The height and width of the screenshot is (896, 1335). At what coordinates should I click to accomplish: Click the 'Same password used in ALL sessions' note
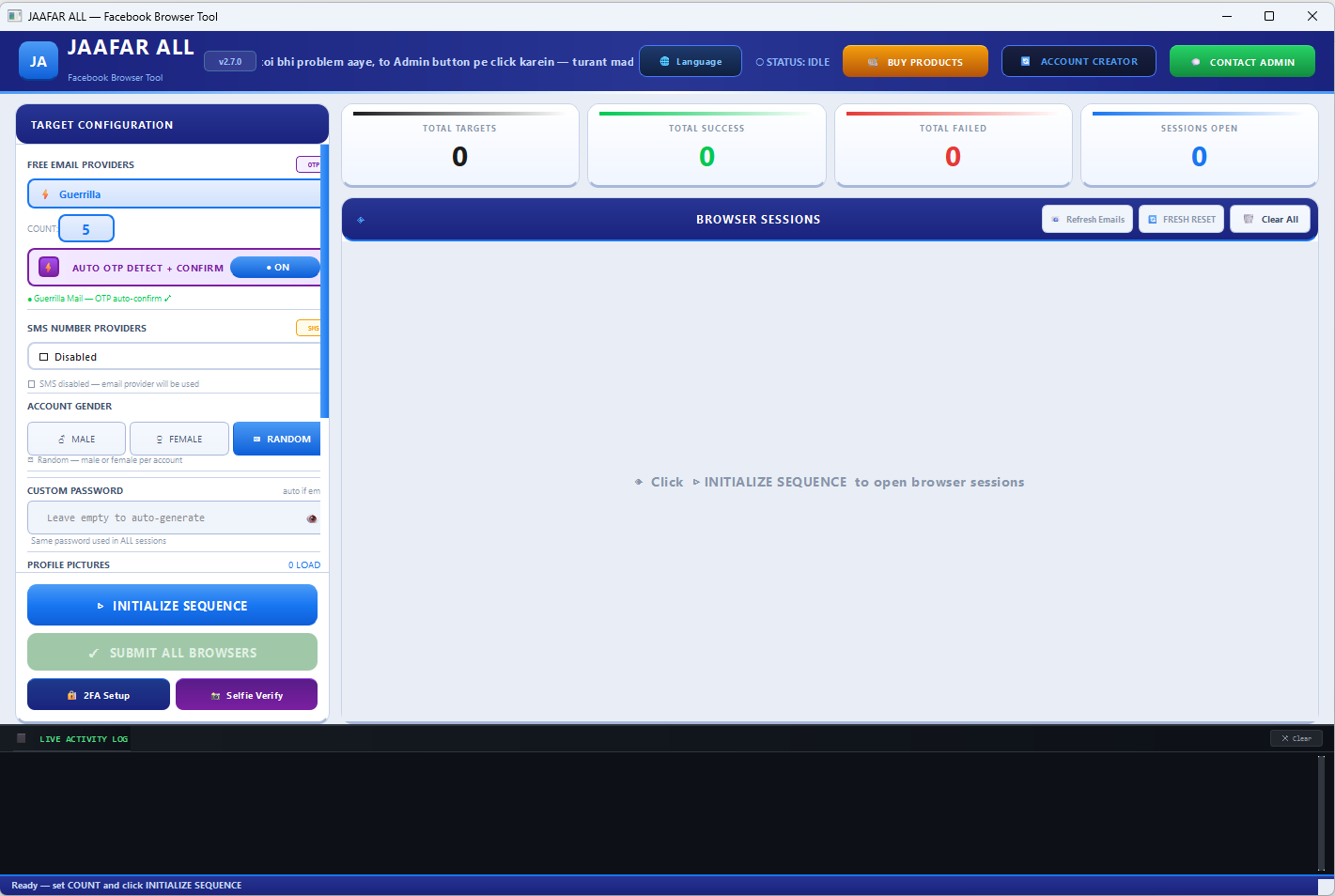tap(99, 541)
